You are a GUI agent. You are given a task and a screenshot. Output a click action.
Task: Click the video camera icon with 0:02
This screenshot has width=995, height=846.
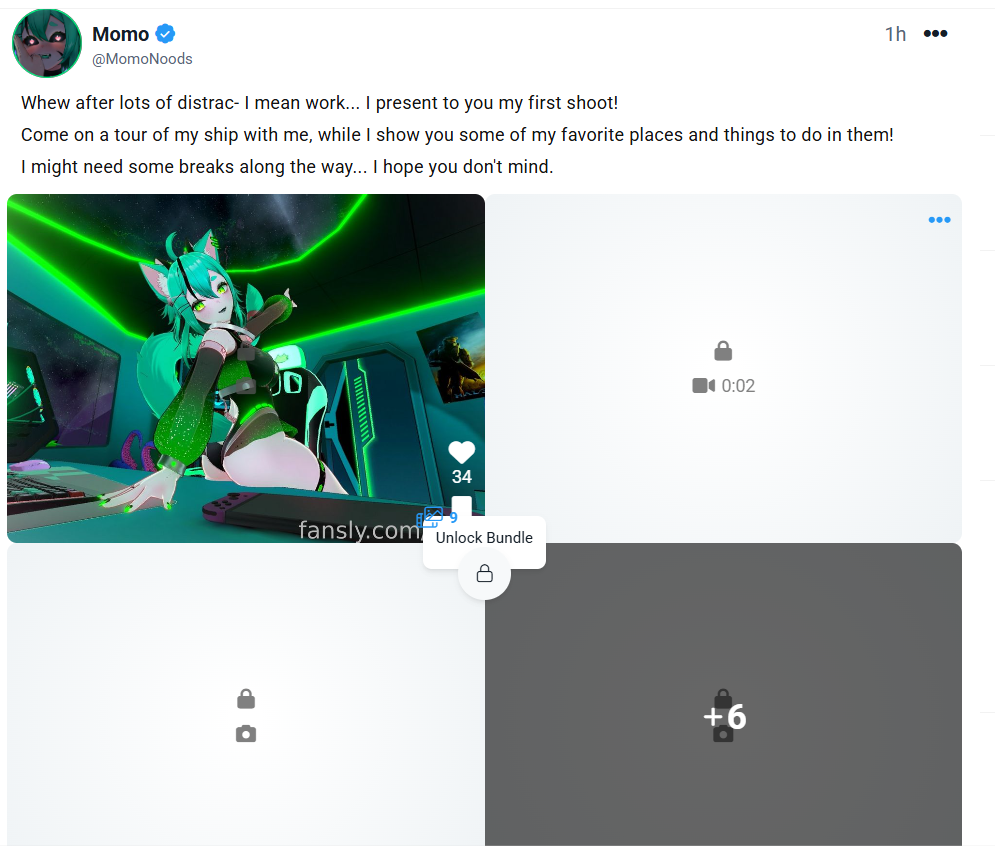click(x=703, y=385)
